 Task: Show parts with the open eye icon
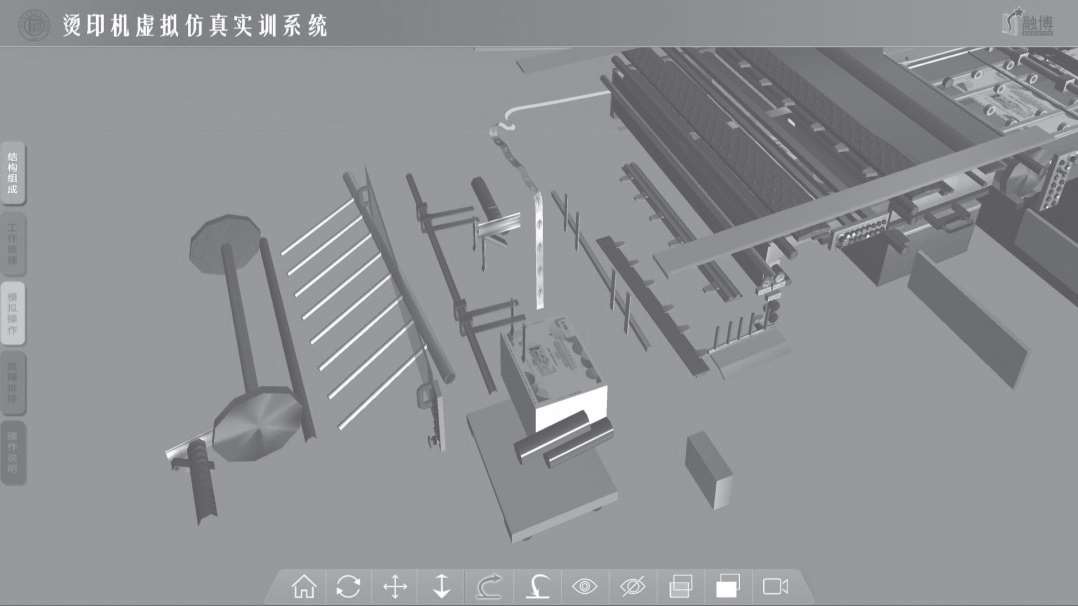[x=586, y=586]
